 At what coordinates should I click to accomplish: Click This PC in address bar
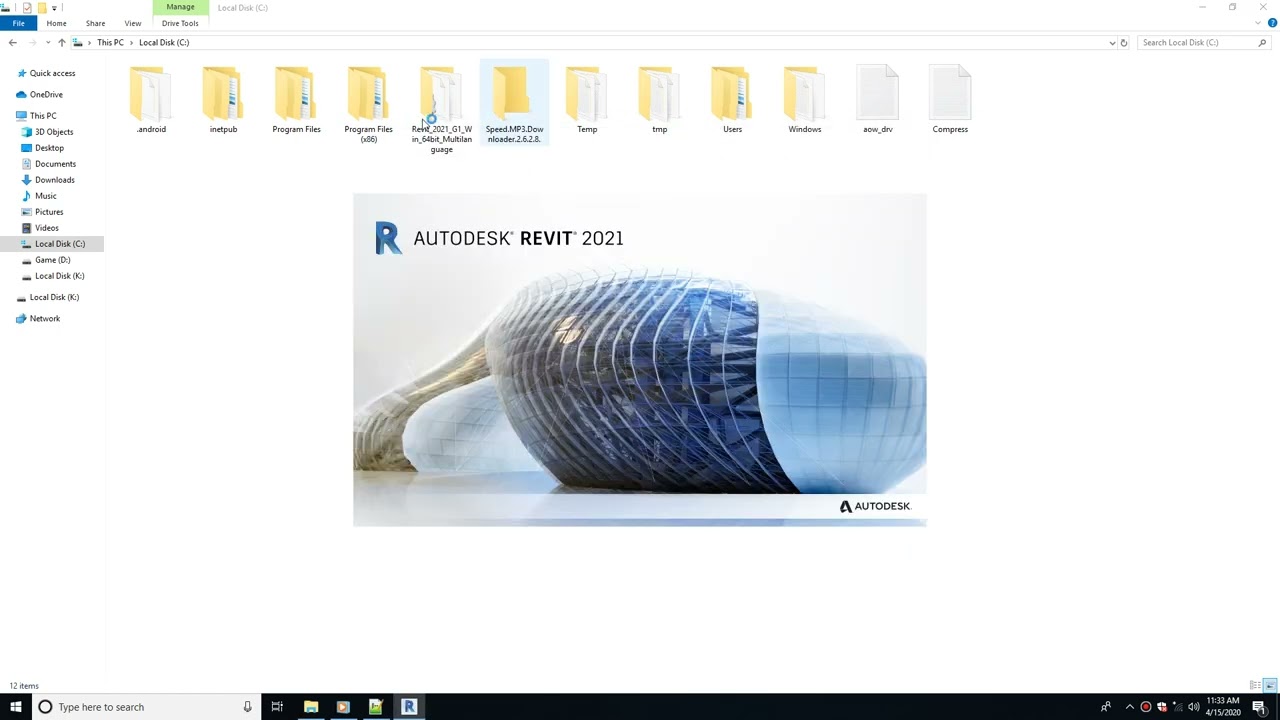[110, 42]
